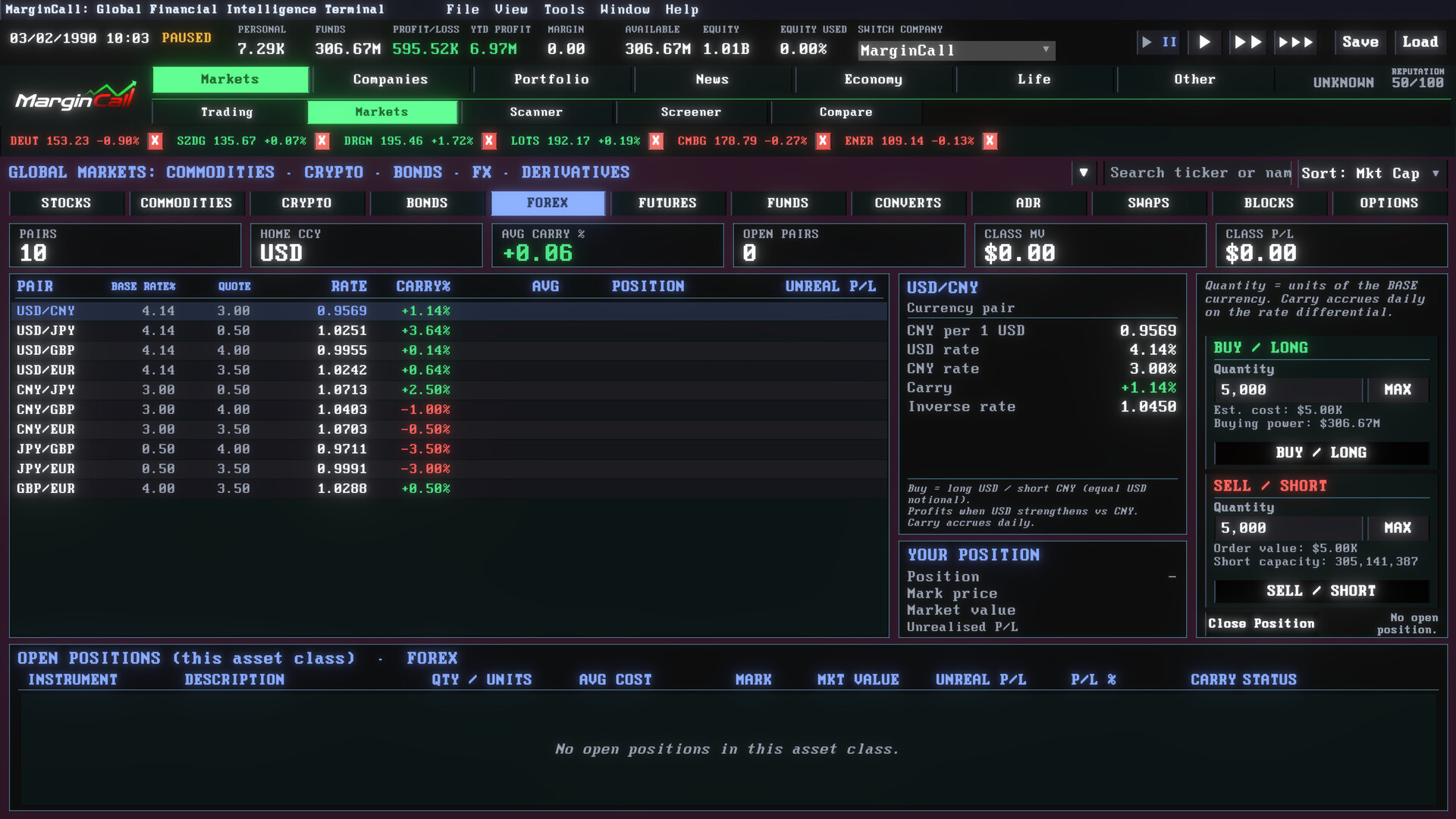Open the Window menu

click(x=625, y=9)
